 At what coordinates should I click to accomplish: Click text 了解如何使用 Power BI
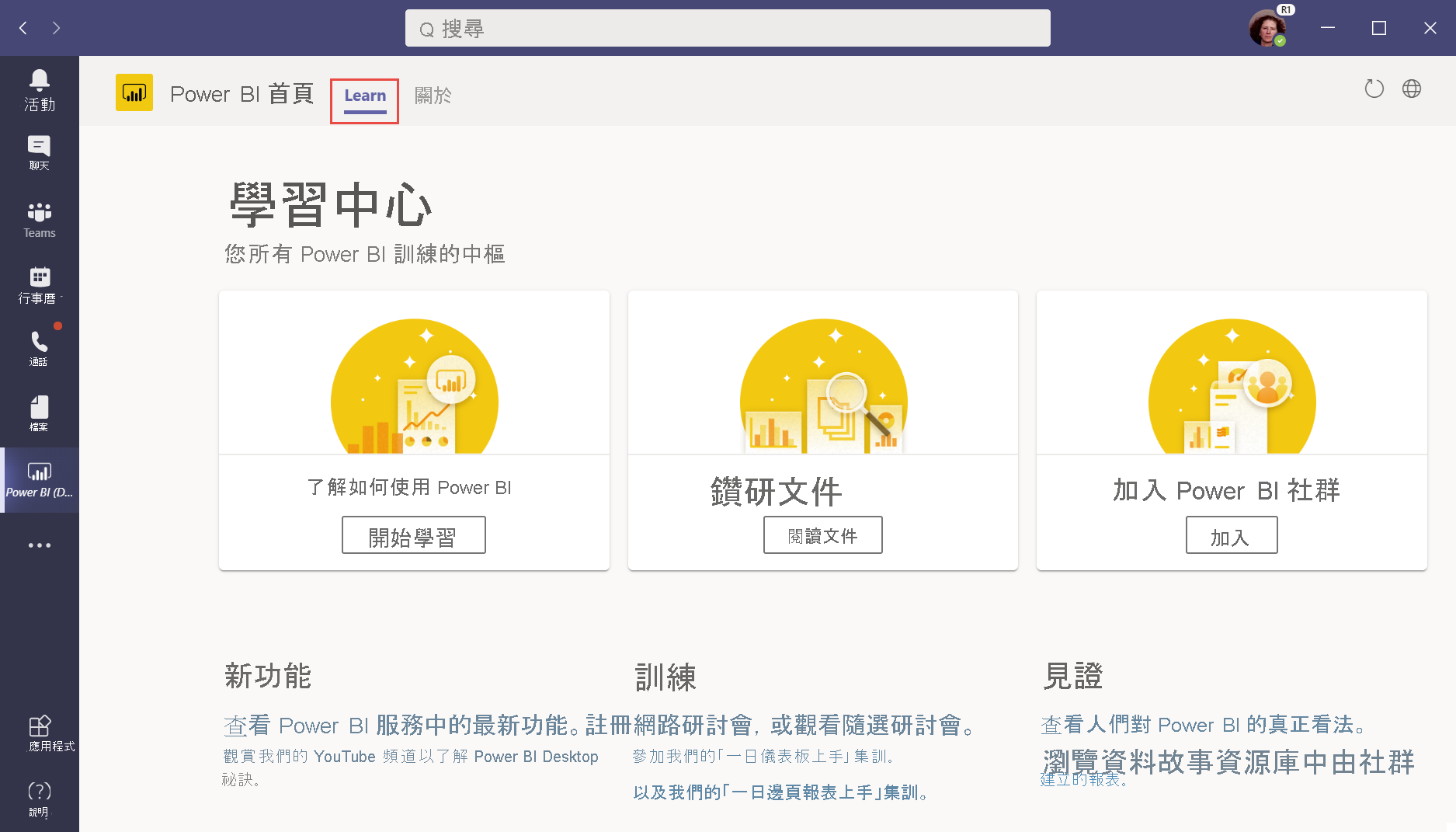(x=409, y=487)
